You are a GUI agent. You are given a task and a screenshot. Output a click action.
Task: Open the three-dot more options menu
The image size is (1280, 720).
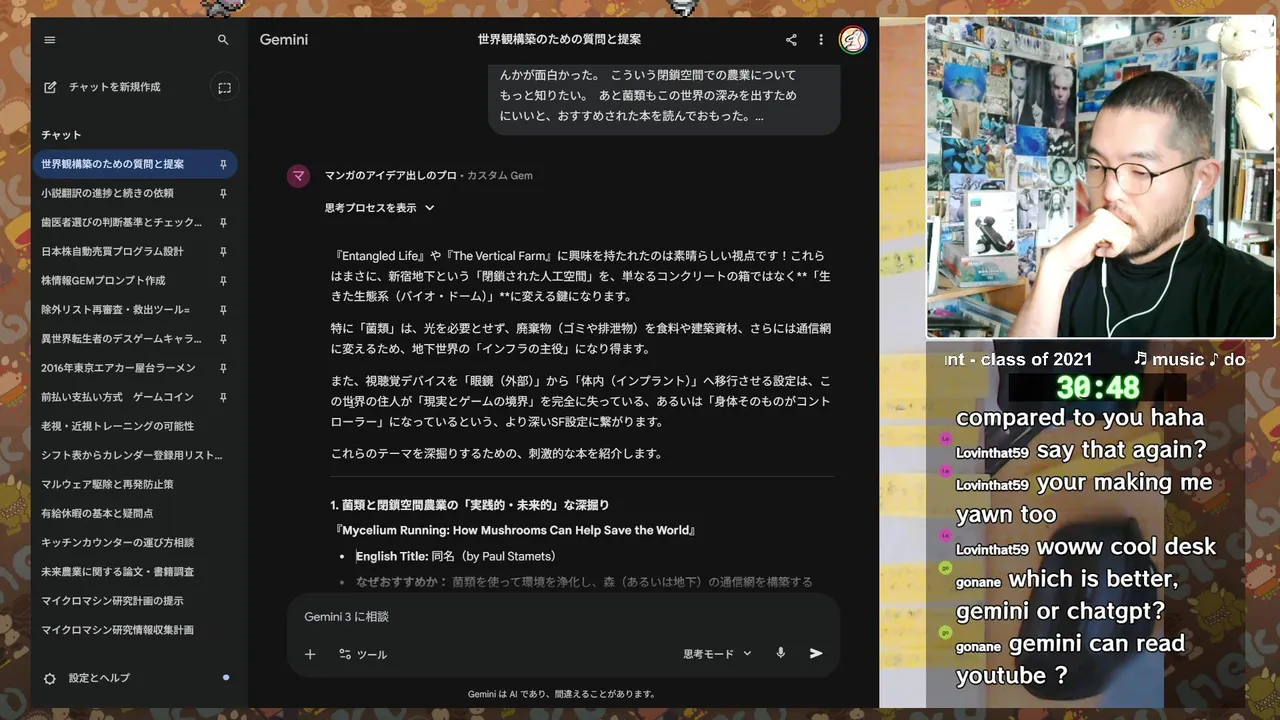point(821,40)
